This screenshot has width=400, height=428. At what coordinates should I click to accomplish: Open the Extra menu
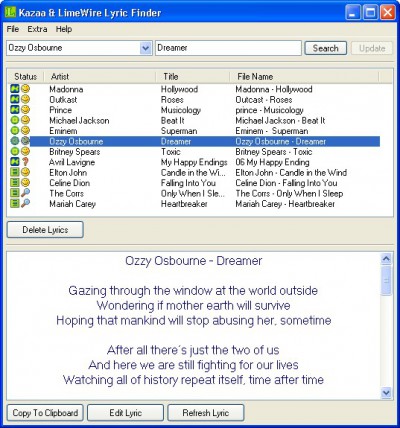pyautogui.click(x=37, y=29)
